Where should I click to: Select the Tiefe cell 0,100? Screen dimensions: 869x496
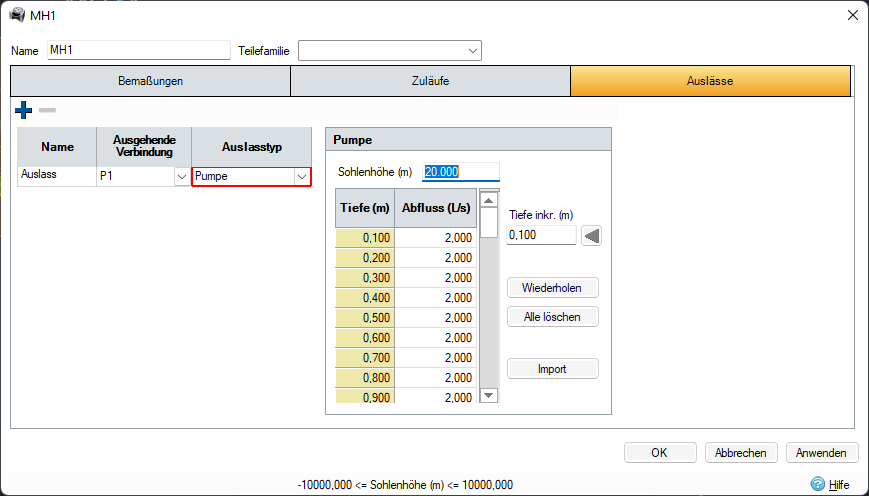(365, 238)
